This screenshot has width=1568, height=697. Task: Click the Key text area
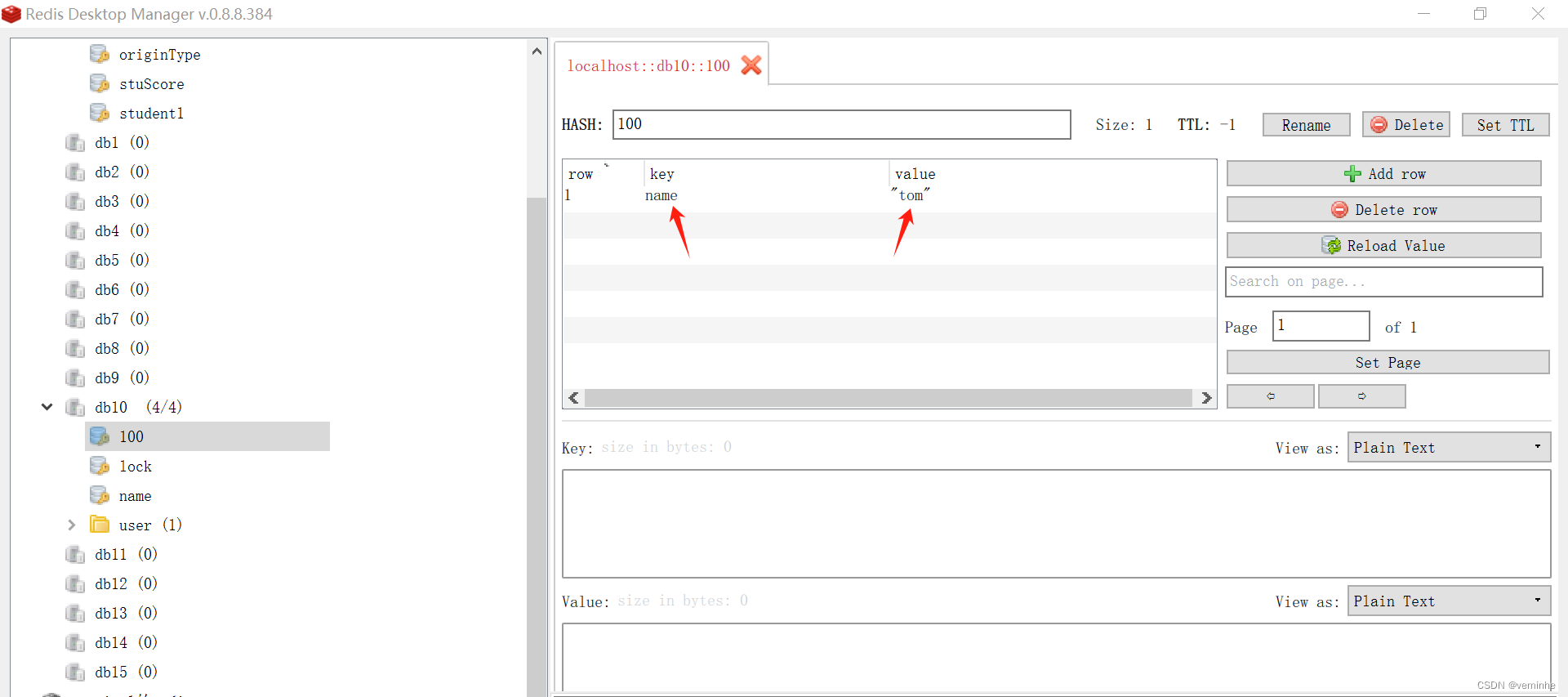1056,523
